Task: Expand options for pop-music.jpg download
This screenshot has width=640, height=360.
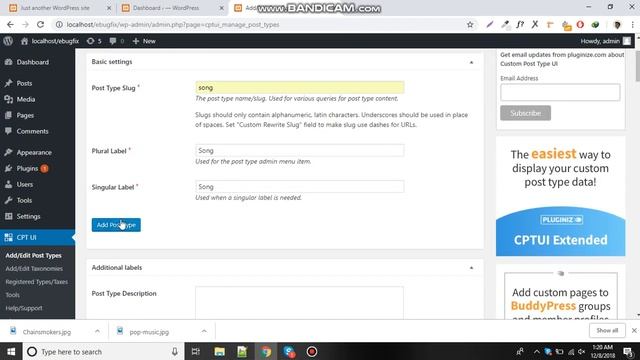Action: (204, 331)
